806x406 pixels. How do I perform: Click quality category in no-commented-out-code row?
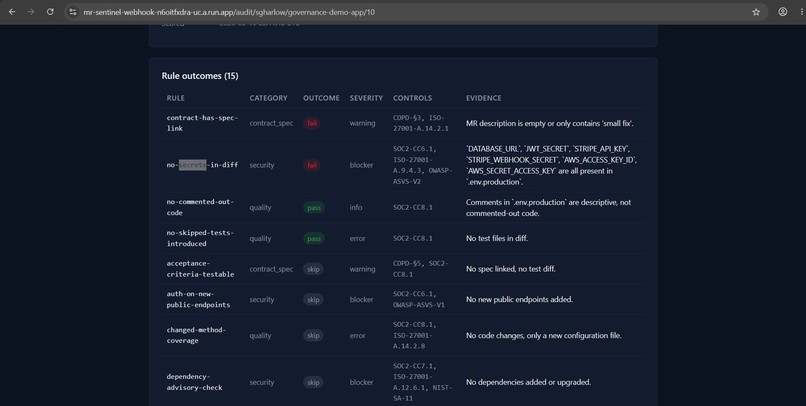260,208
